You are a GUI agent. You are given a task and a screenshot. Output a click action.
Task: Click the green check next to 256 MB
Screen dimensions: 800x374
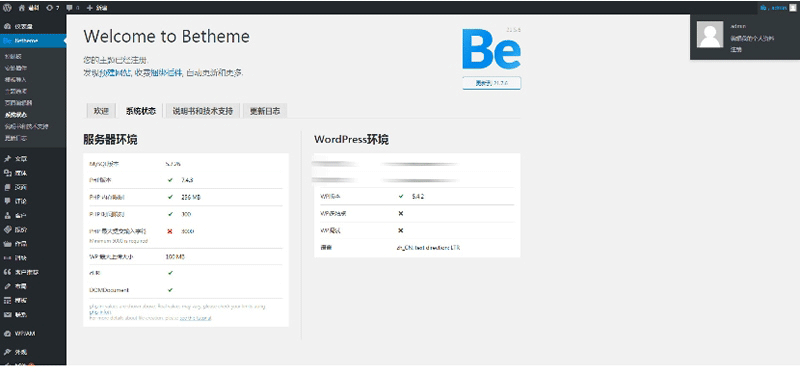(170, 197)
